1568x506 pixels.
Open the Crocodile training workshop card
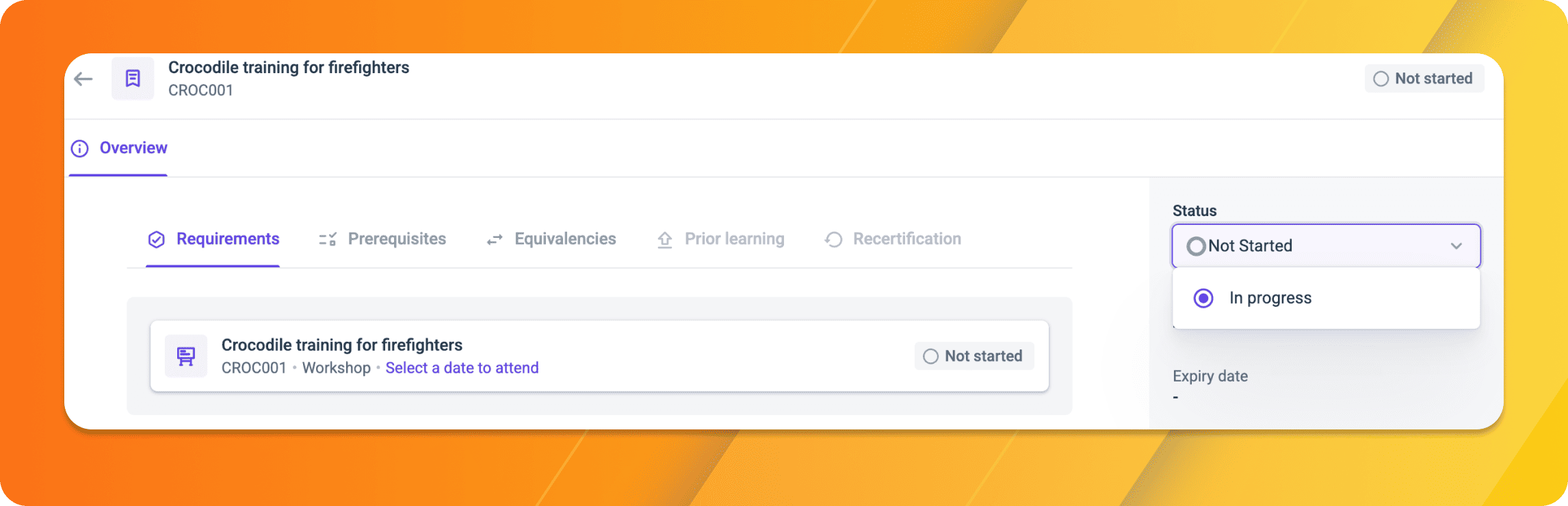coord(599,356)
